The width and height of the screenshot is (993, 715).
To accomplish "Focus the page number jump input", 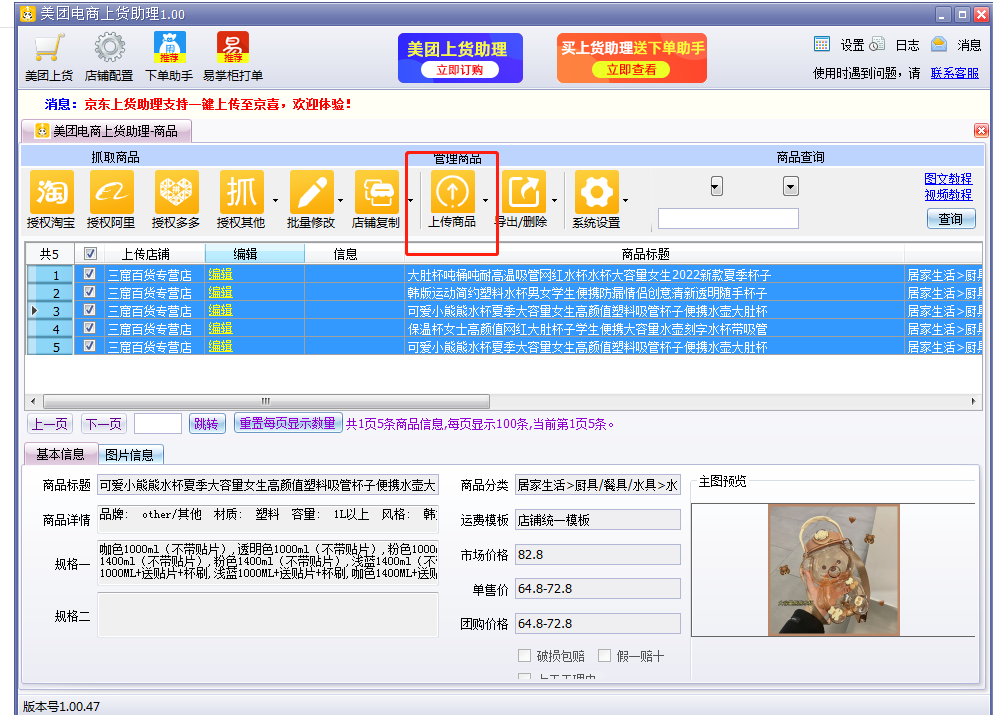I will pos(158,424).
